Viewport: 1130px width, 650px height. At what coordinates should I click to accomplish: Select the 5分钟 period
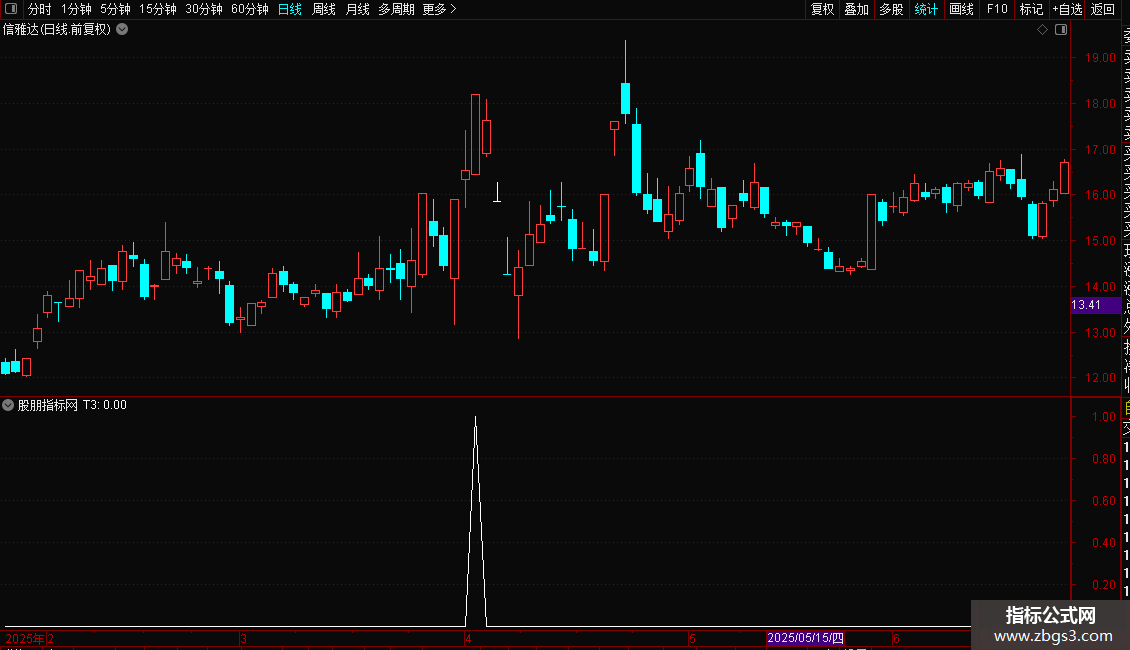click(115, 9)
